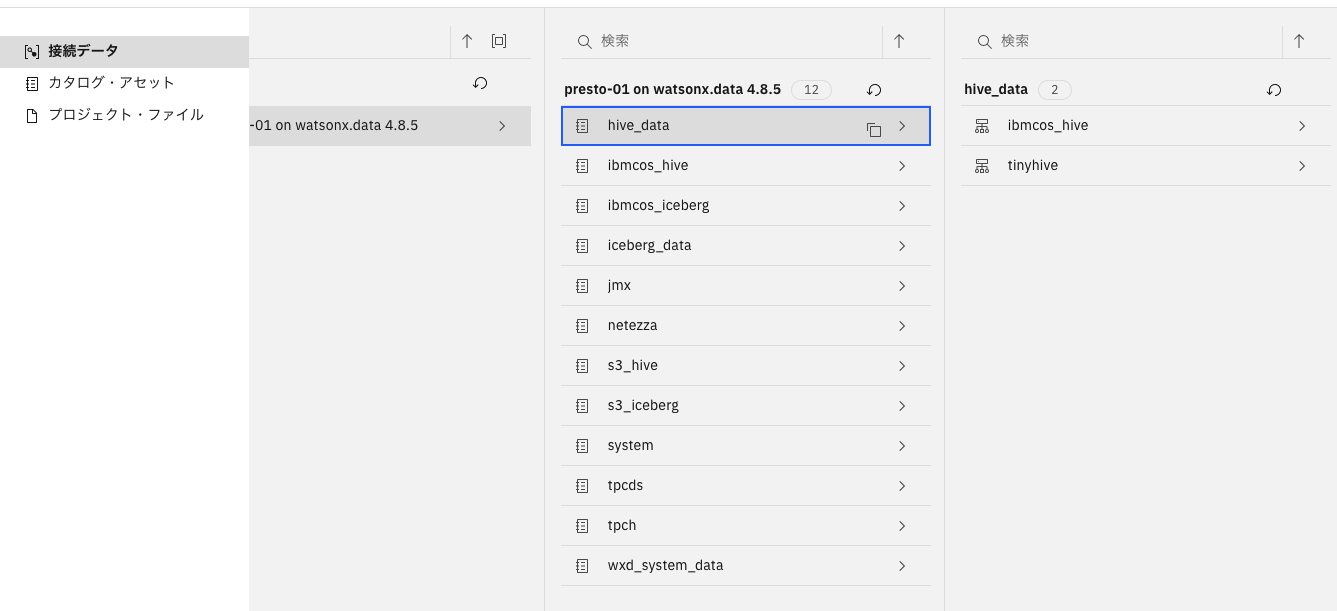Select the tpcds catalog icon
Image resolution: width=1337 pixels, height=611 pixels.
pos(582,486)
